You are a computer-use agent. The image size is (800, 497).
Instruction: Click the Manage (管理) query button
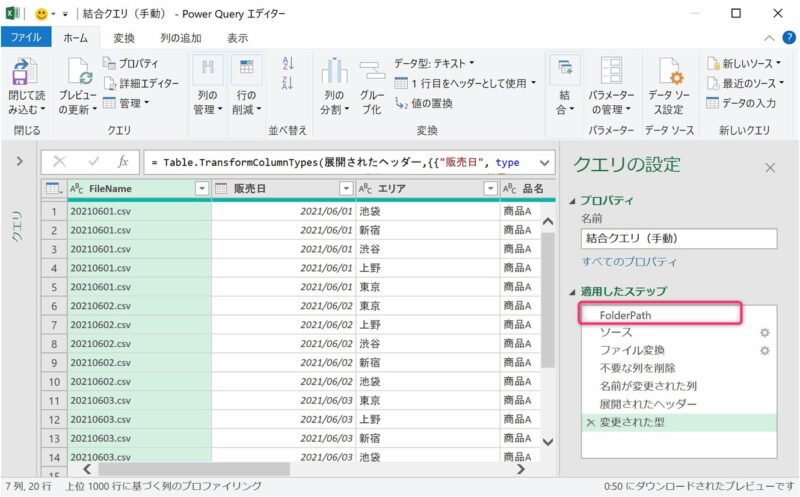(127, 103)
